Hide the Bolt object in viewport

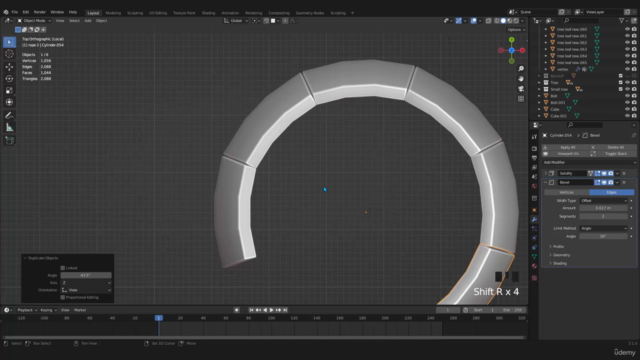click(627, 96)
